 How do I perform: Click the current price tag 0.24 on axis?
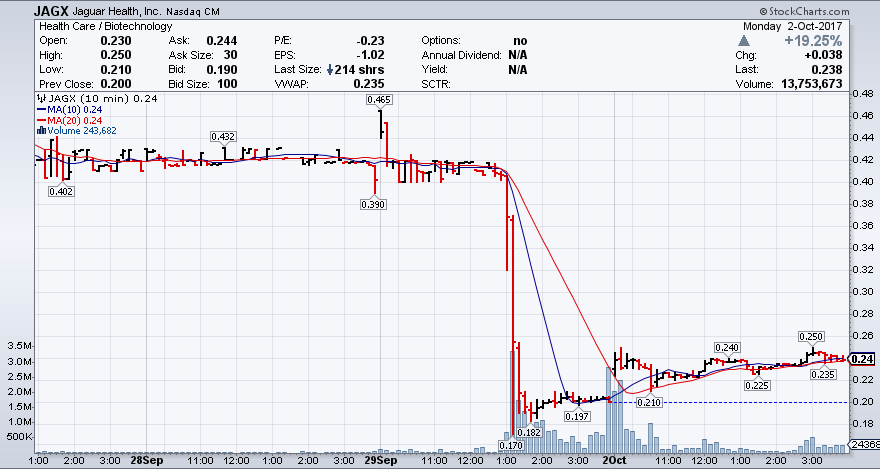tap(863, 359)
